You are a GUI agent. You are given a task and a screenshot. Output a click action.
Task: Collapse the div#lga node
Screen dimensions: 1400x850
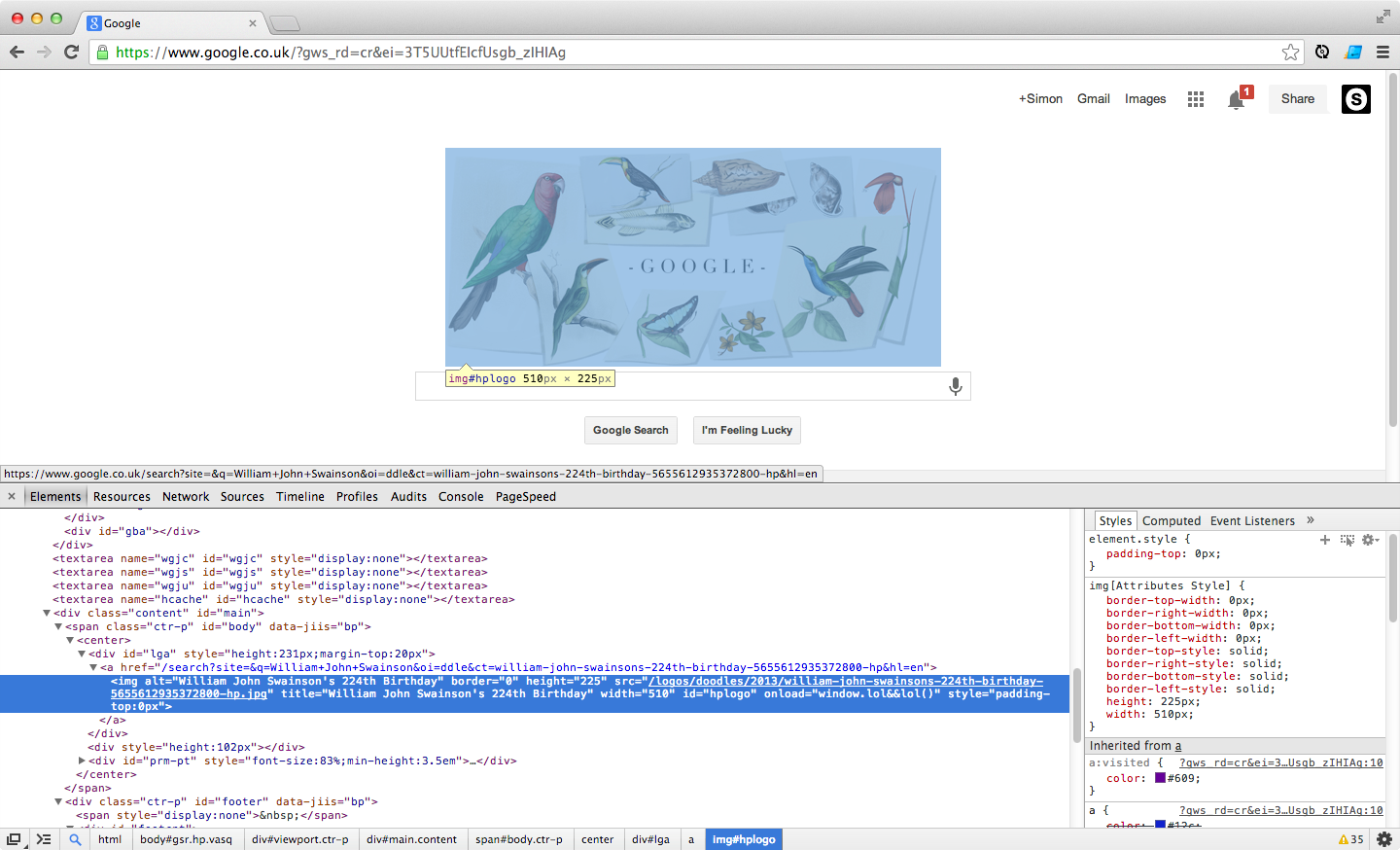point(82,654)
